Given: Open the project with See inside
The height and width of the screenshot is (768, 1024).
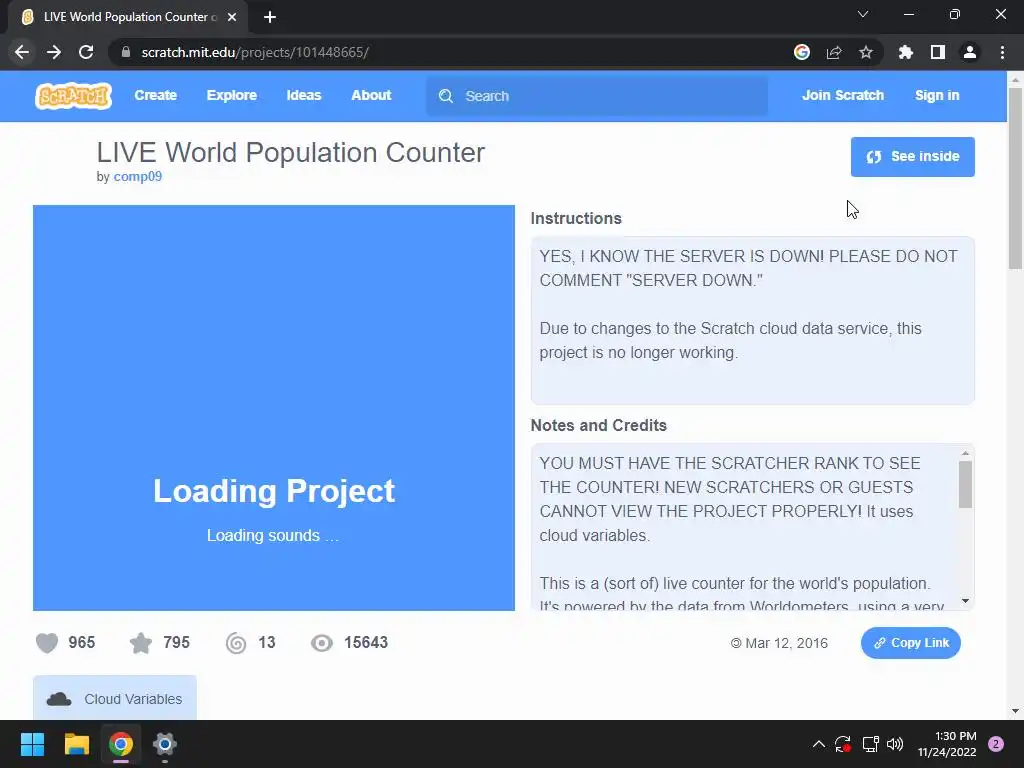Looking at the screenshot, I should pyautogui.click(x=912, y=157).
